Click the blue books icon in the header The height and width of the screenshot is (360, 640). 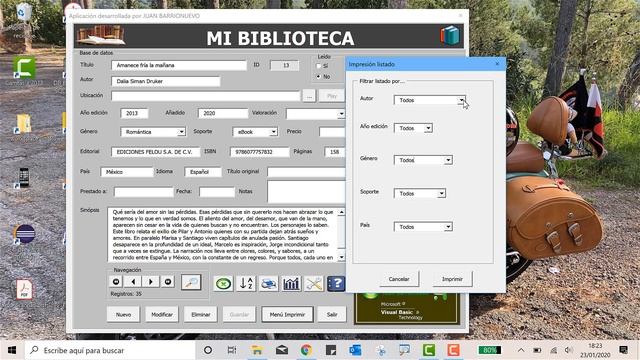[x=450, y=36]
